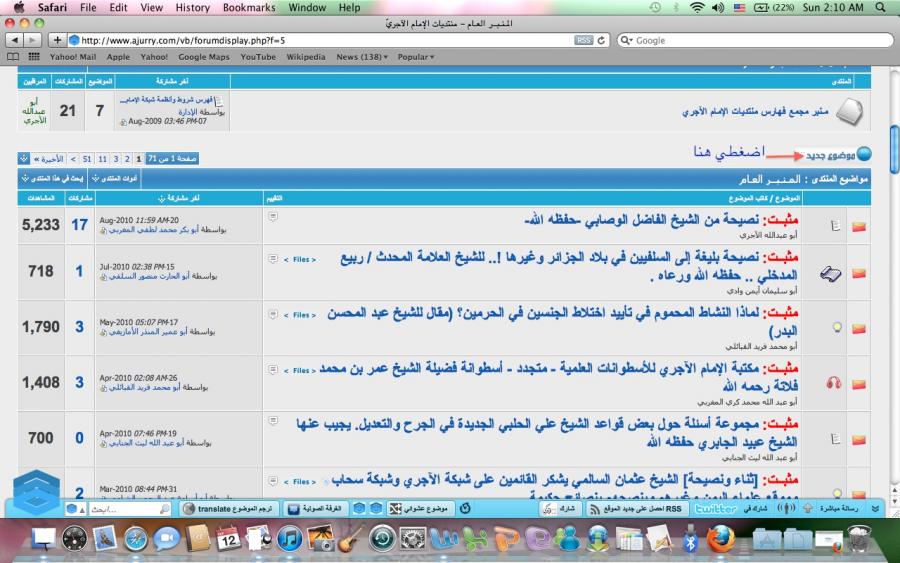Open the YouTube bookmark link
Viewport: 900px width, 563px height.
point(258,57)
